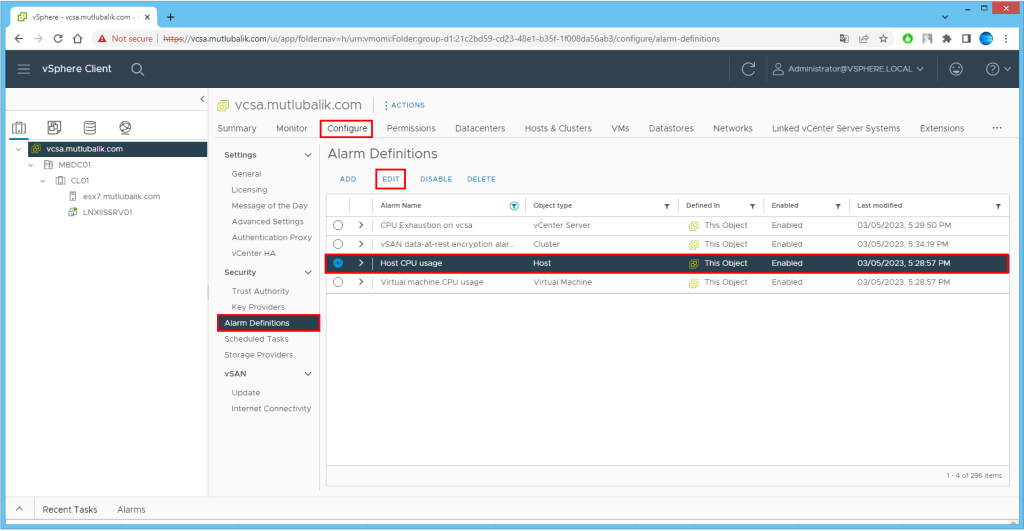The height and width of the screenshot is (531, 1024).
Task: Show more tabs with ellipsis
Action: [997, 128]
